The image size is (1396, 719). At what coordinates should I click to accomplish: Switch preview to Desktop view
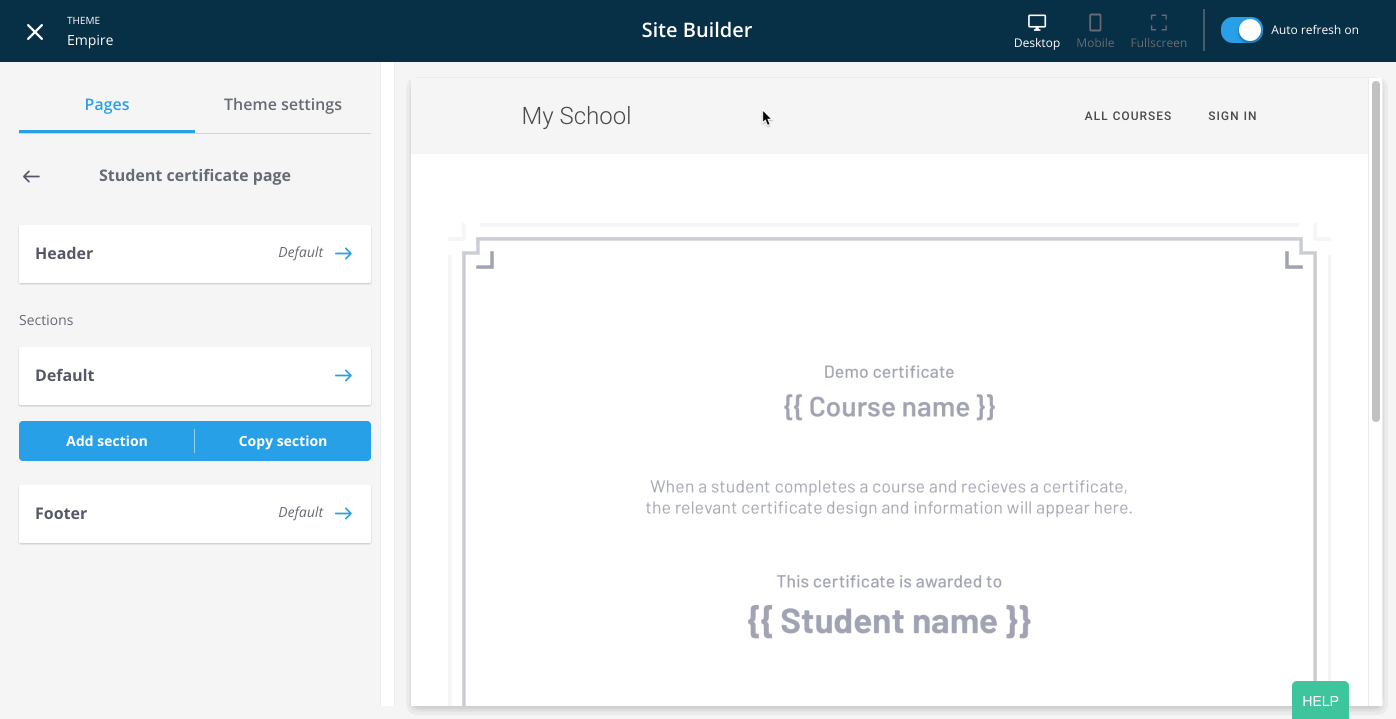click(1036, 29)
